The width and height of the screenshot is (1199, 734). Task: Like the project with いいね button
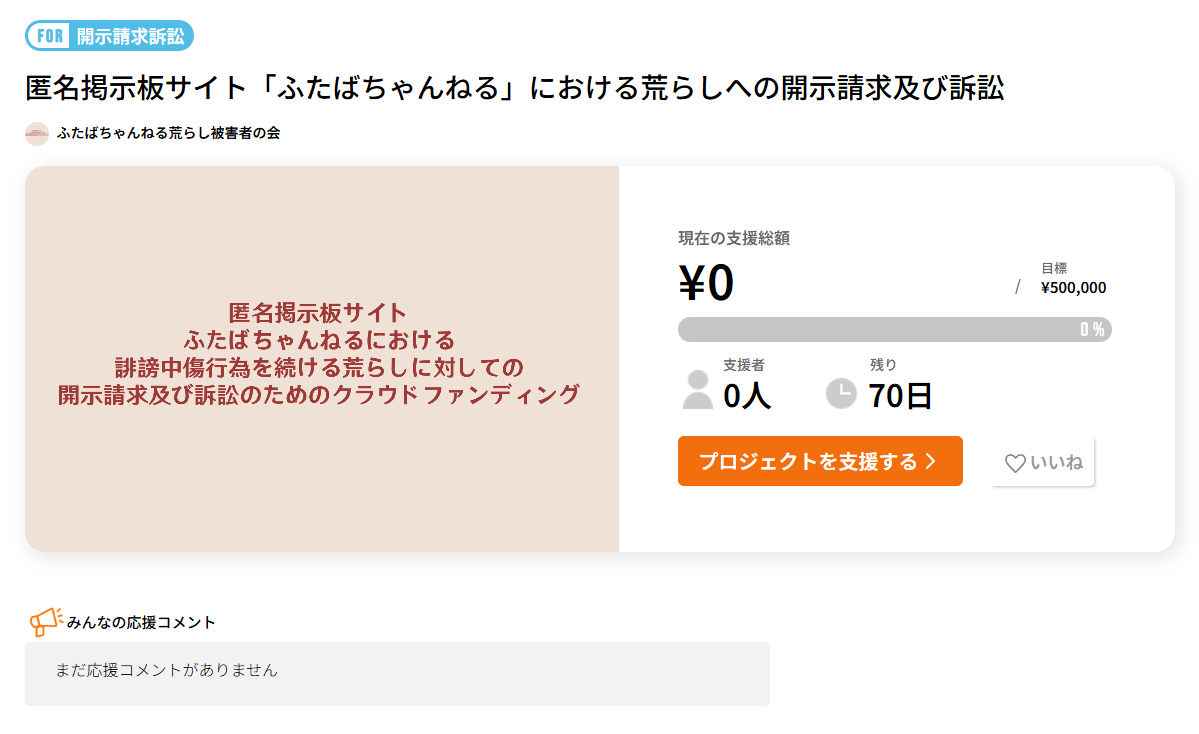pos(1043,463)
